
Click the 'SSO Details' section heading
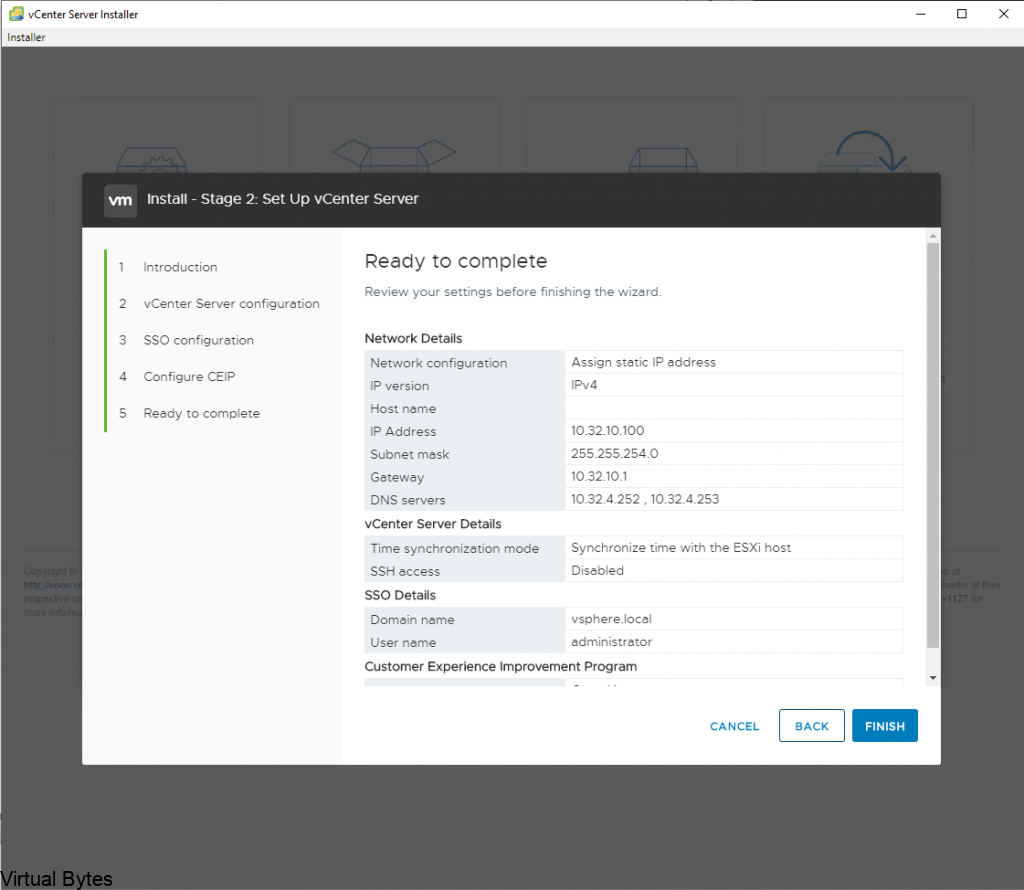[400, 595]
